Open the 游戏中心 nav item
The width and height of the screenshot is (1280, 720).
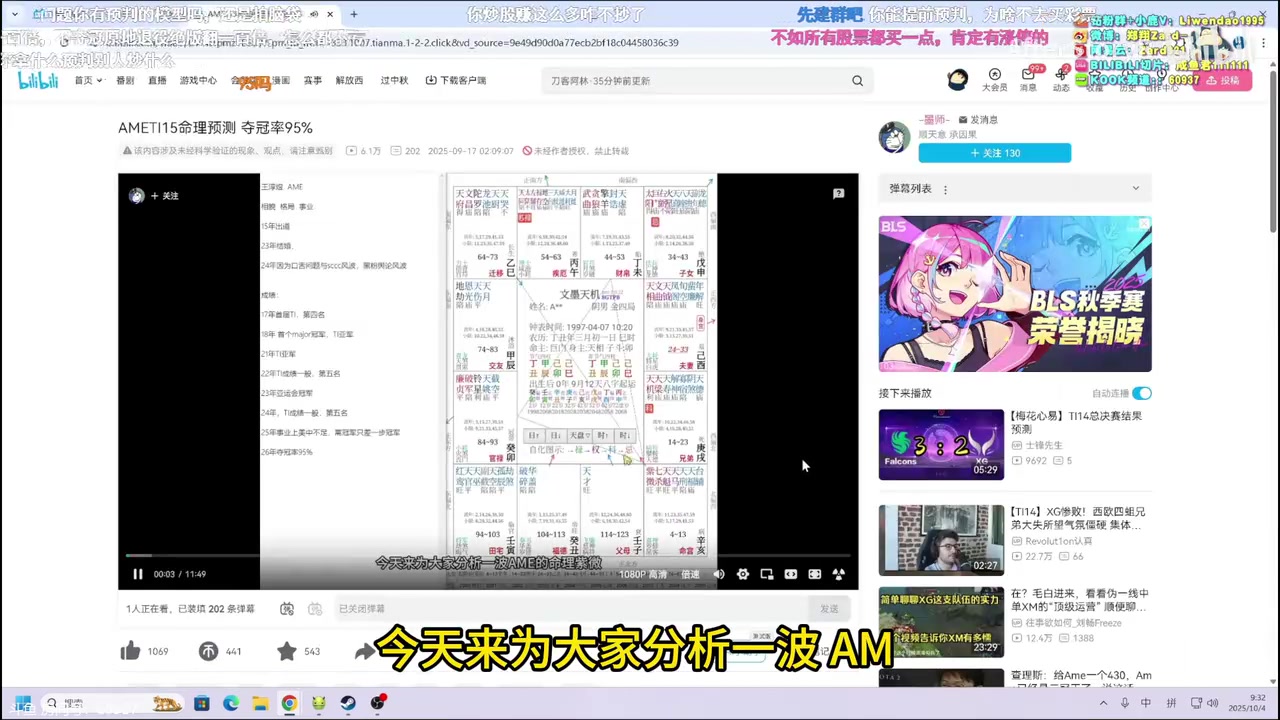pos(198,80)
